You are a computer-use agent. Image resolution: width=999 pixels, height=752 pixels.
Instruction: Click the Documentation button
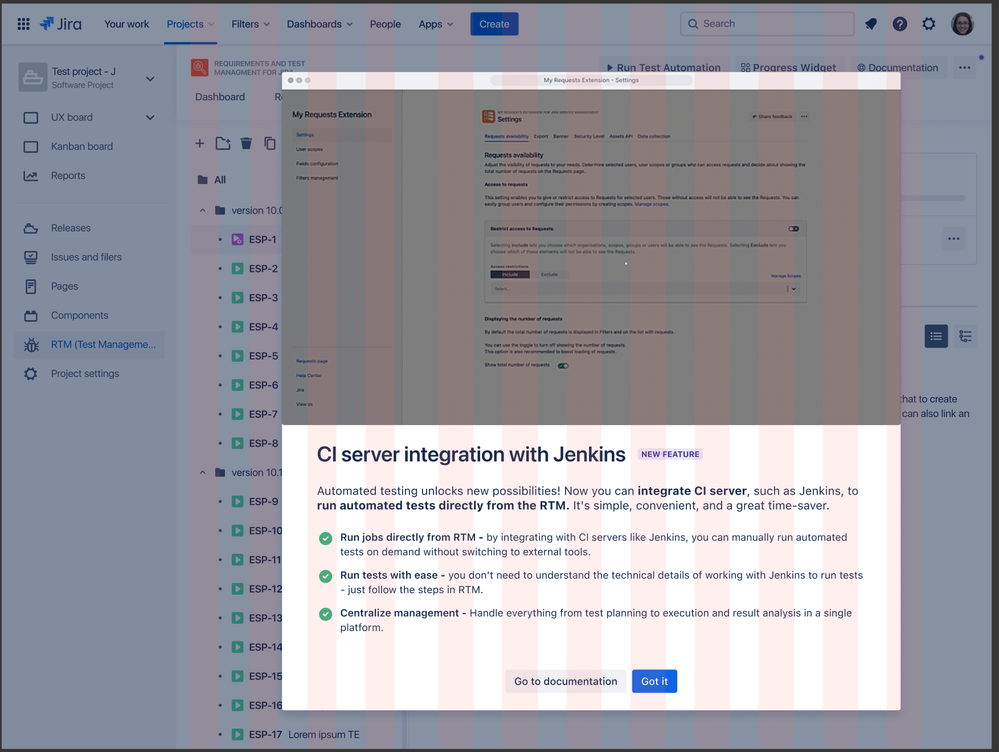coord(898,68)
